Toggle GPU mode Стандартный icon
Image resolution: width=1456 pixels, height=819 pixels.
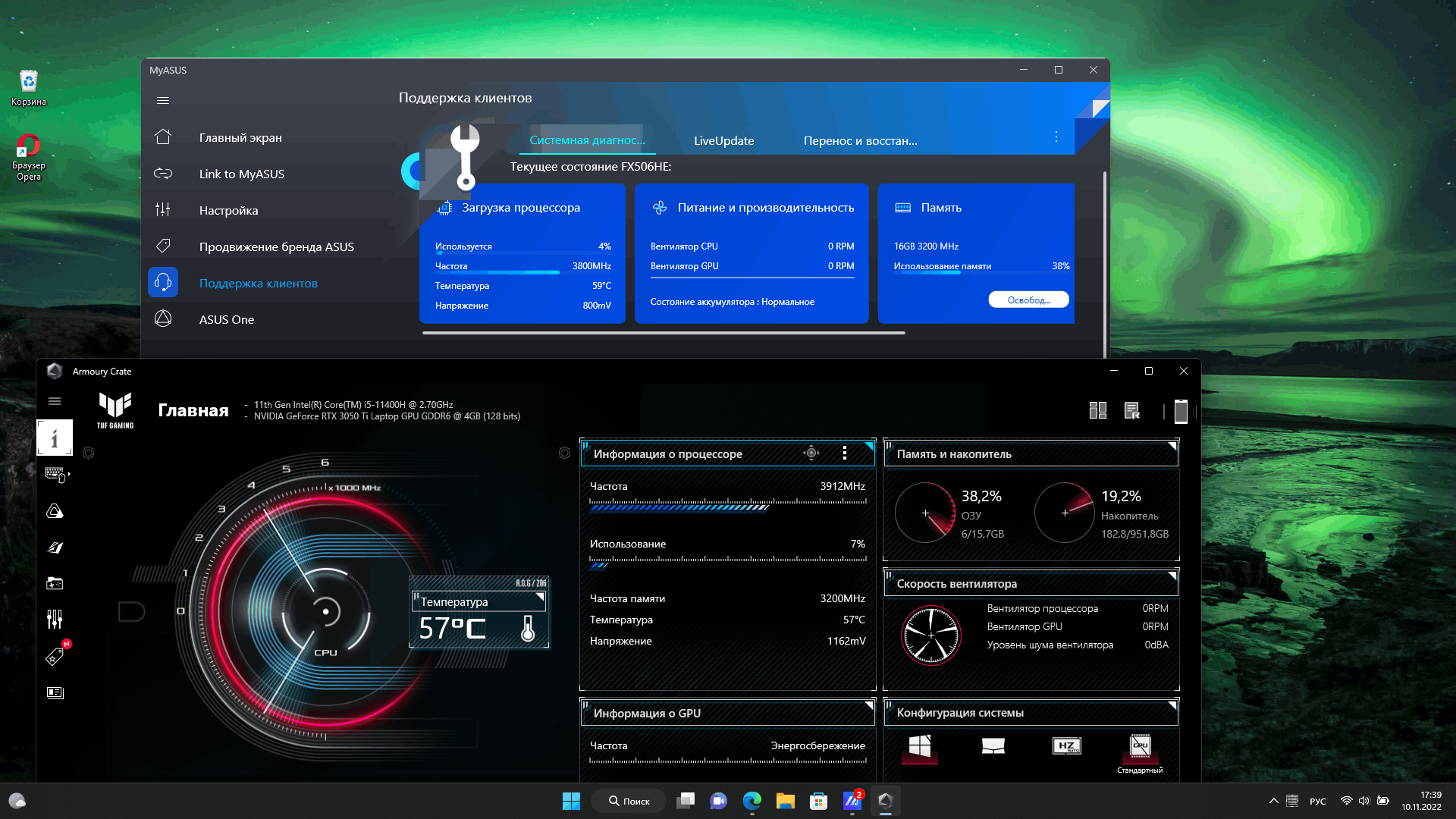[x=1141, y=747]
